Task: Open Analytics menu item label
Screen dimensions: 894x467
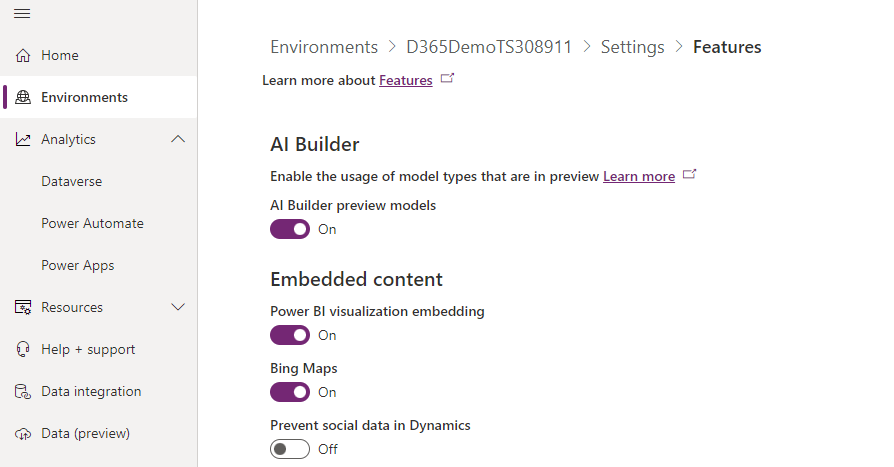Action: click(68, 140)
